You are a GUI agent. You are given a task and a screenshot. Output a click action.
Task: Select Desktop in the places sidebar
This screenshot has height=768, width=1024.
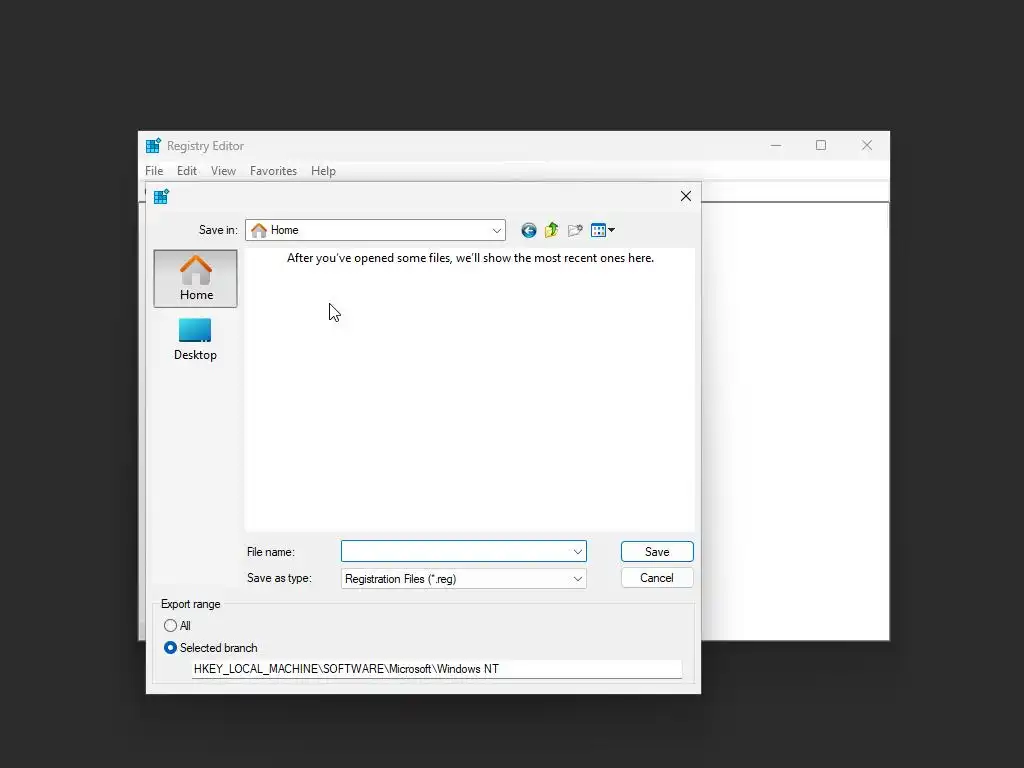click(195, 340)
